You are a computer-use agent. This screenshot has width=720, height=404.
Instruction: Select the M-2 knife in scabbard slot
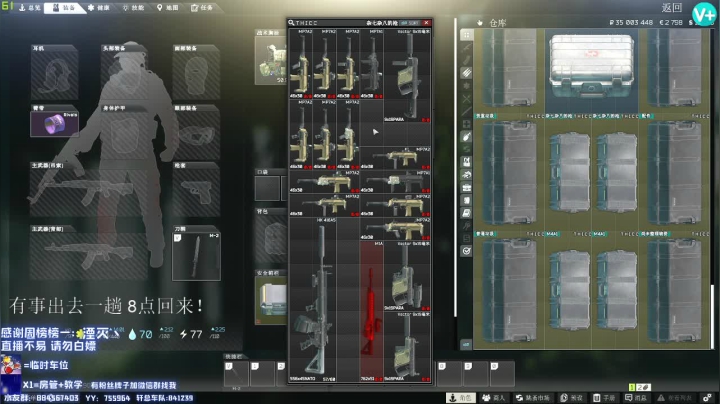point(196,256)
